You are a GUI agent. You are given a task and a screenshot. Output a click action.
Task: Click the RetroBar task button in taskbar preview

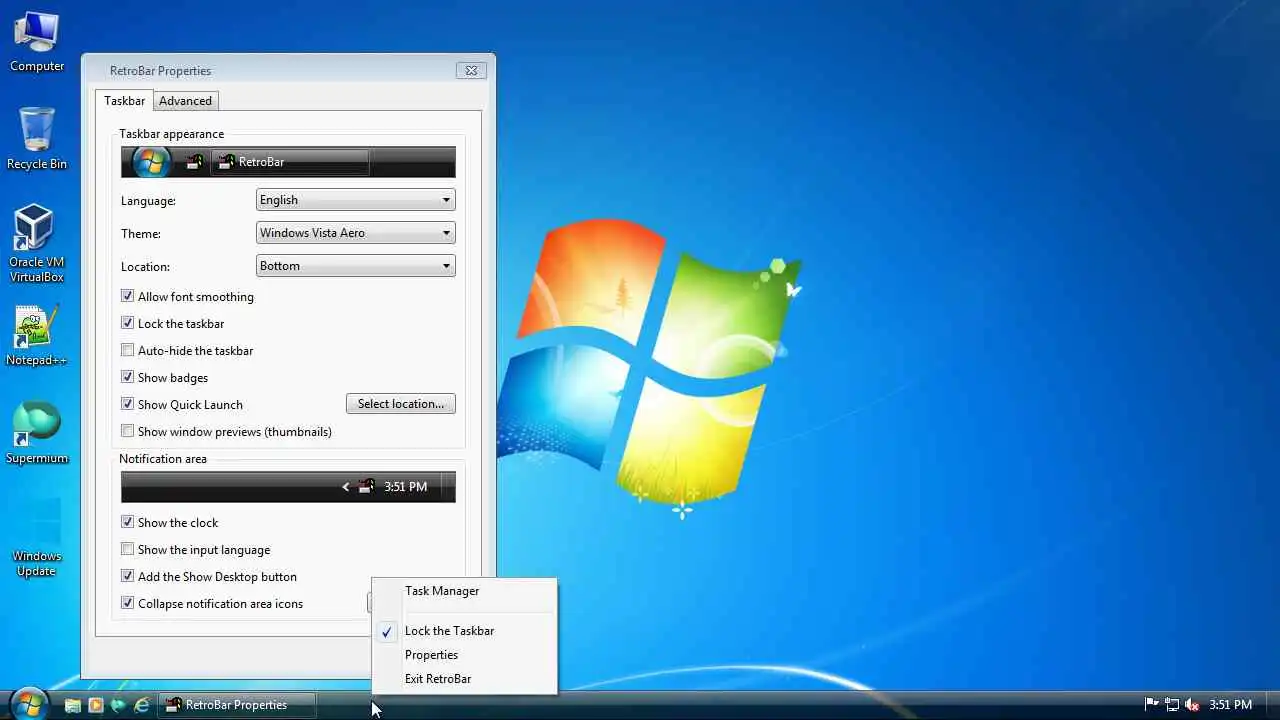point(289,162)
